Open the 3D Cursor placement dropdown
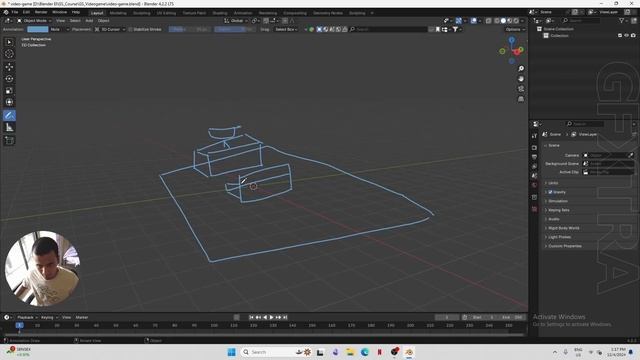The image size is (640, 360). 110,29
